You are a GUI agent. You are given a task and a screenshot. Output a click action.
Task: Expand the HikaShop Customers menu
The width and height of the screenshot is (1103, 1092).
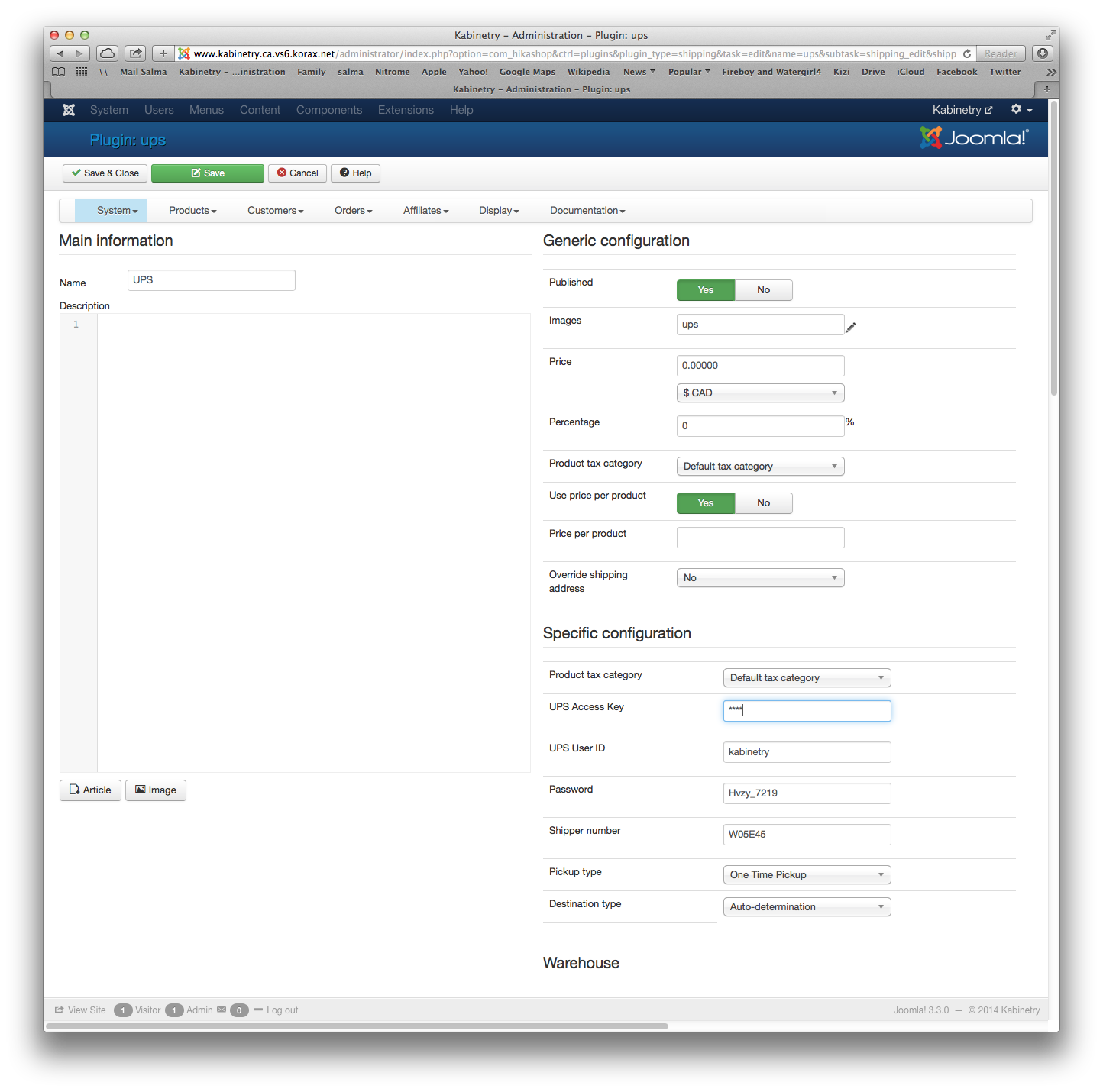[x=276, y=211]
